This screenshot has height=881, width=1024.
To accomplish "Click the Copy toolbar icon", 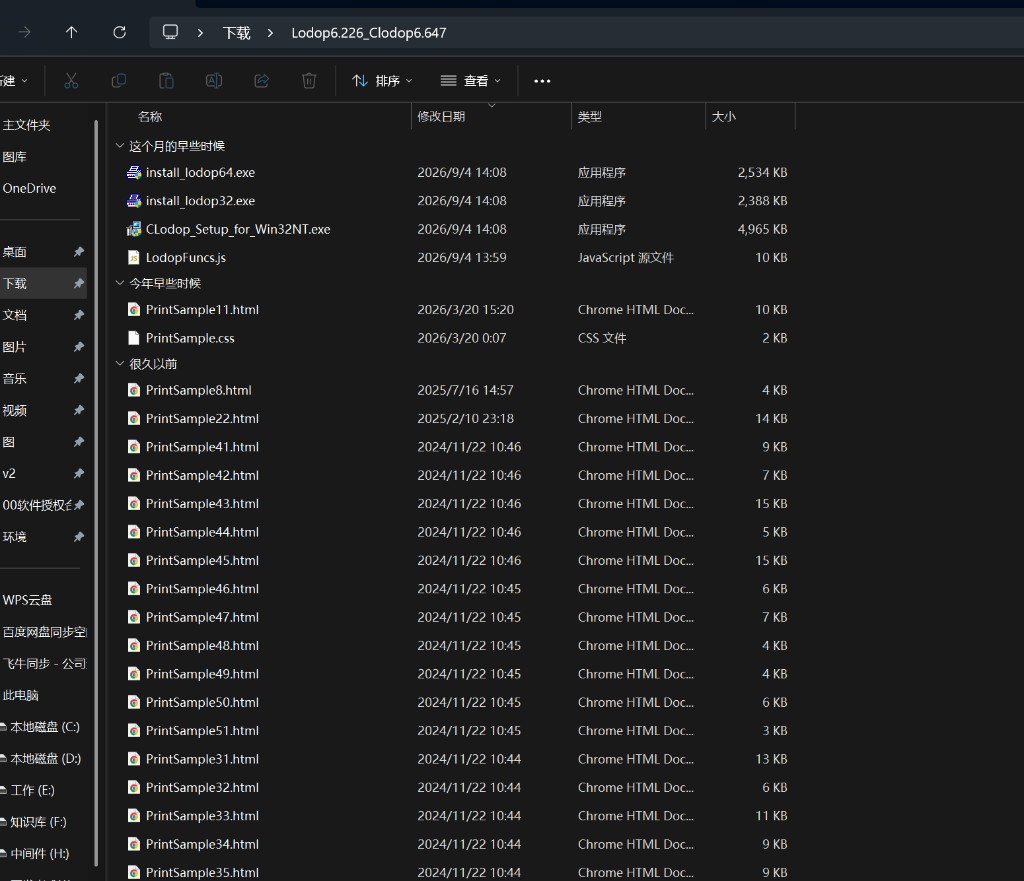I will [x=119, y=80].
